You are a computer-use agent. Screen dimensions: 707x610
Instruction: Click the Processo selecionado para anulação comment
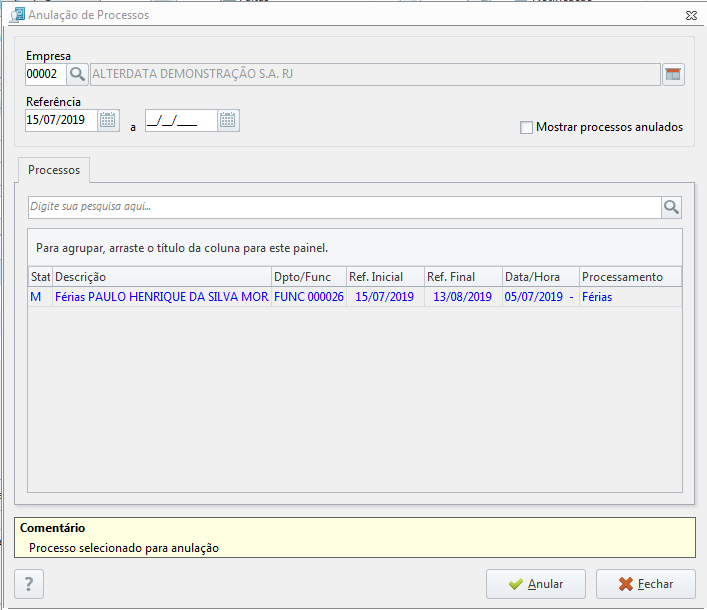124,548
